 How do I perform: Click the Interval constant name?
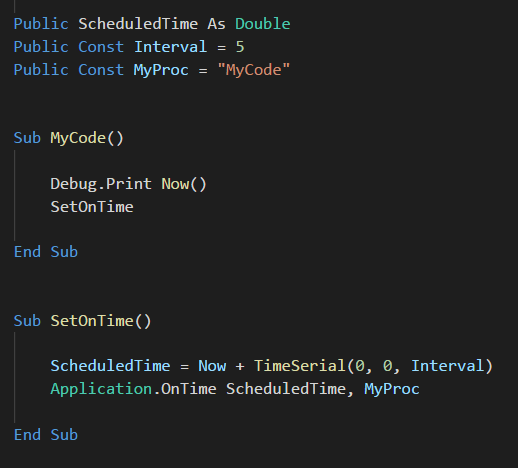coord(170,47)
